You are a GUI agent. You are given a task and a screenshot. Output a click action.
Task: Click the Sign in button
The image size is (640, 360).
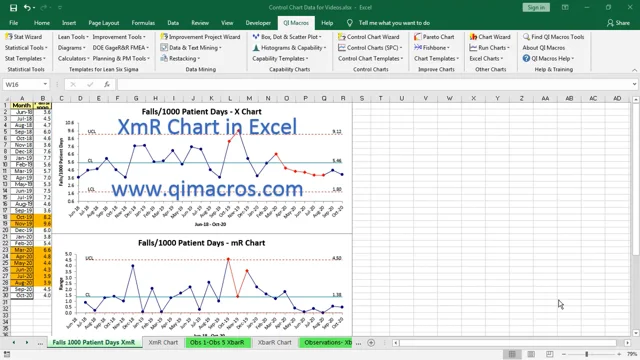point(536,7)
